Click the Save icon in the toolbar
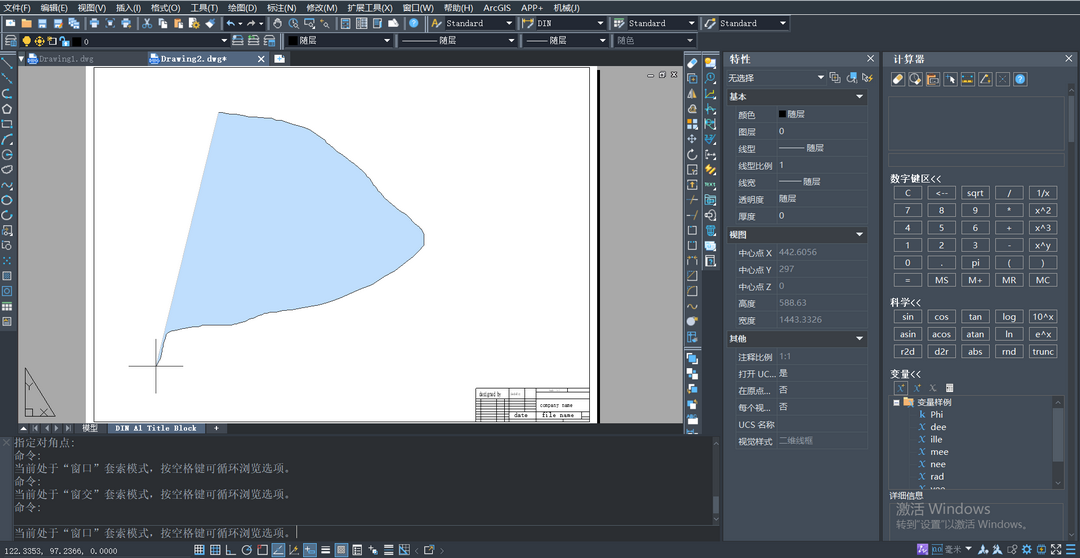This screenshot has width=1080, height=558. click(x=43, y=23)
